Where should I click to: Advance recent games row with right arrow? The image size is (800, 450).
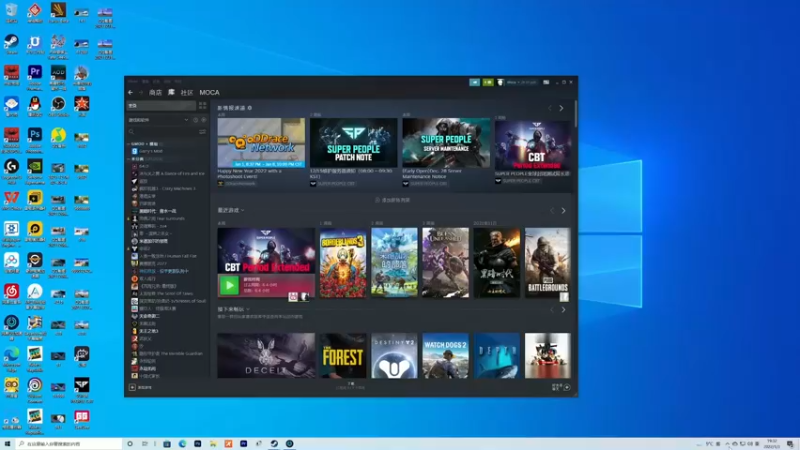pyautogui.click(x=563, y=211)
